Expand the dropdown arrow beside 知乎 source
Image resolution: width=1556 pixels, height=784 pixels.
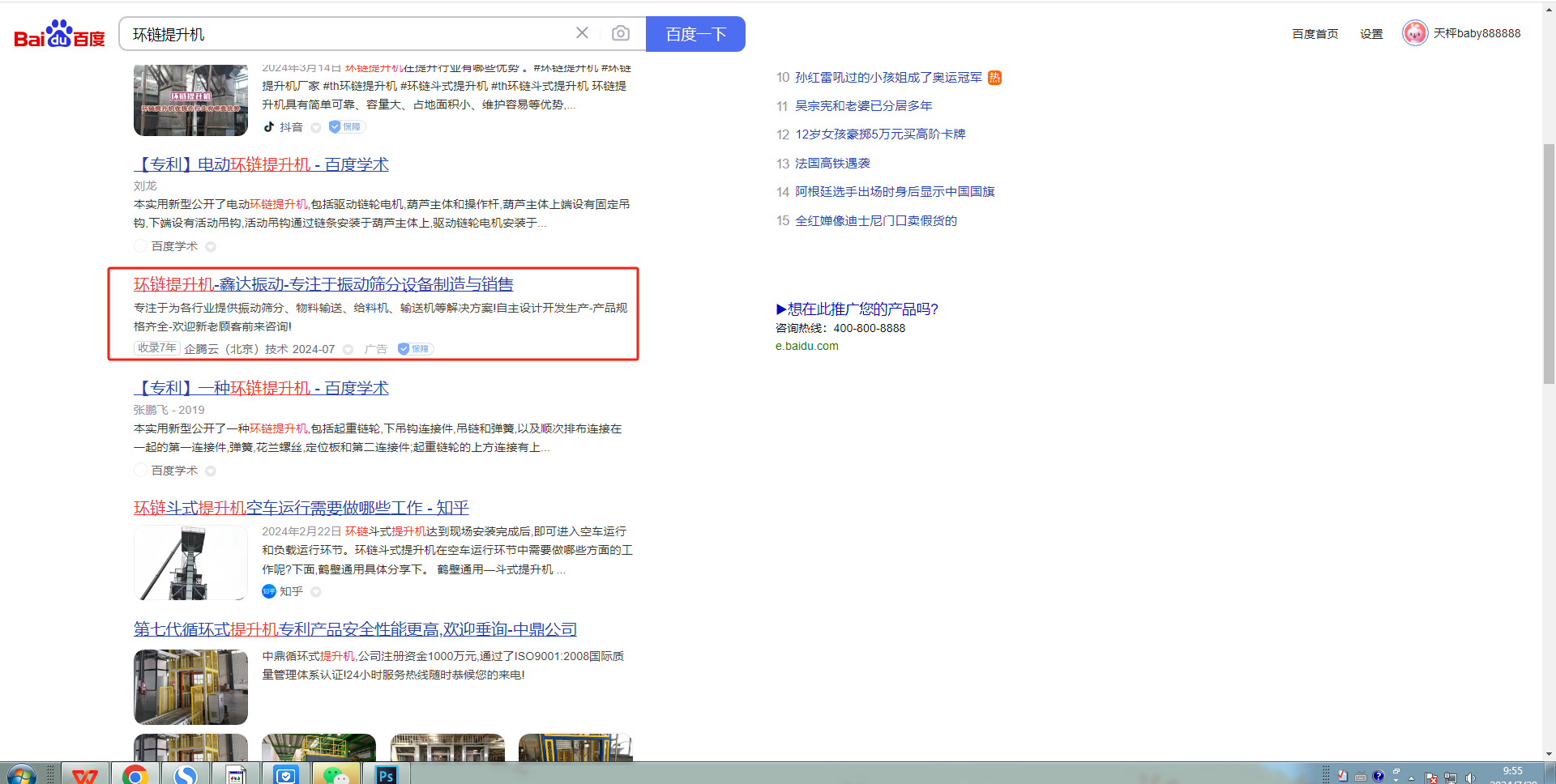pyautogui.click(x=316, y=592)
